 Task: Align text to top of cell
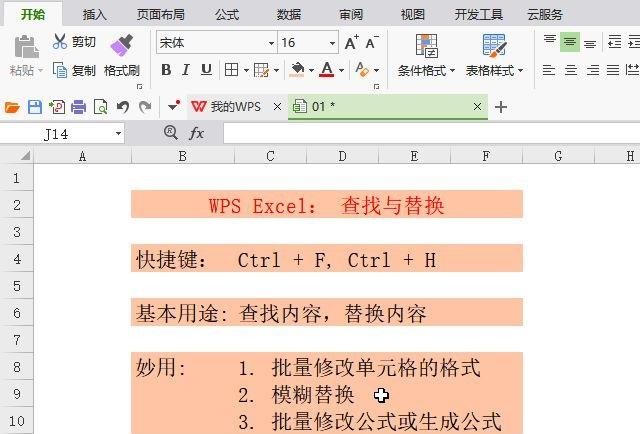(550, 40)
